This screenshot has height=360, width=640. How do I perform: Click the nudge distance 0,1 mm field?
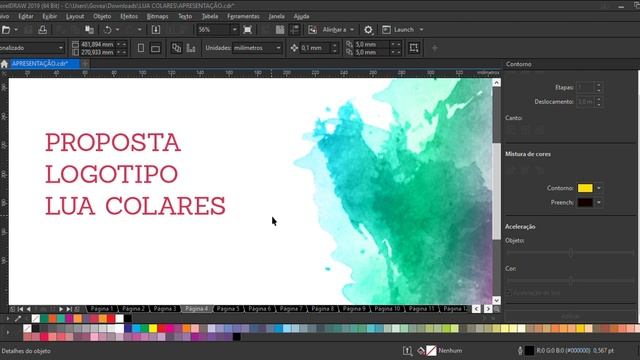(315, 48)
